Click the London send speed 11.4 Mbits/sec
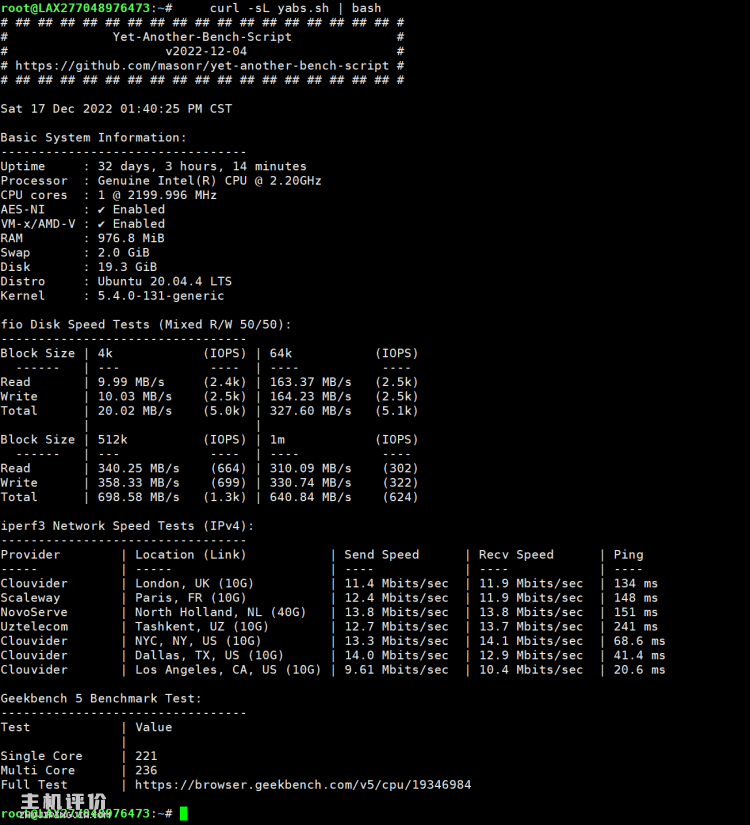The height and width of the screenshot is (825, 750). click(x=396, y=583)
